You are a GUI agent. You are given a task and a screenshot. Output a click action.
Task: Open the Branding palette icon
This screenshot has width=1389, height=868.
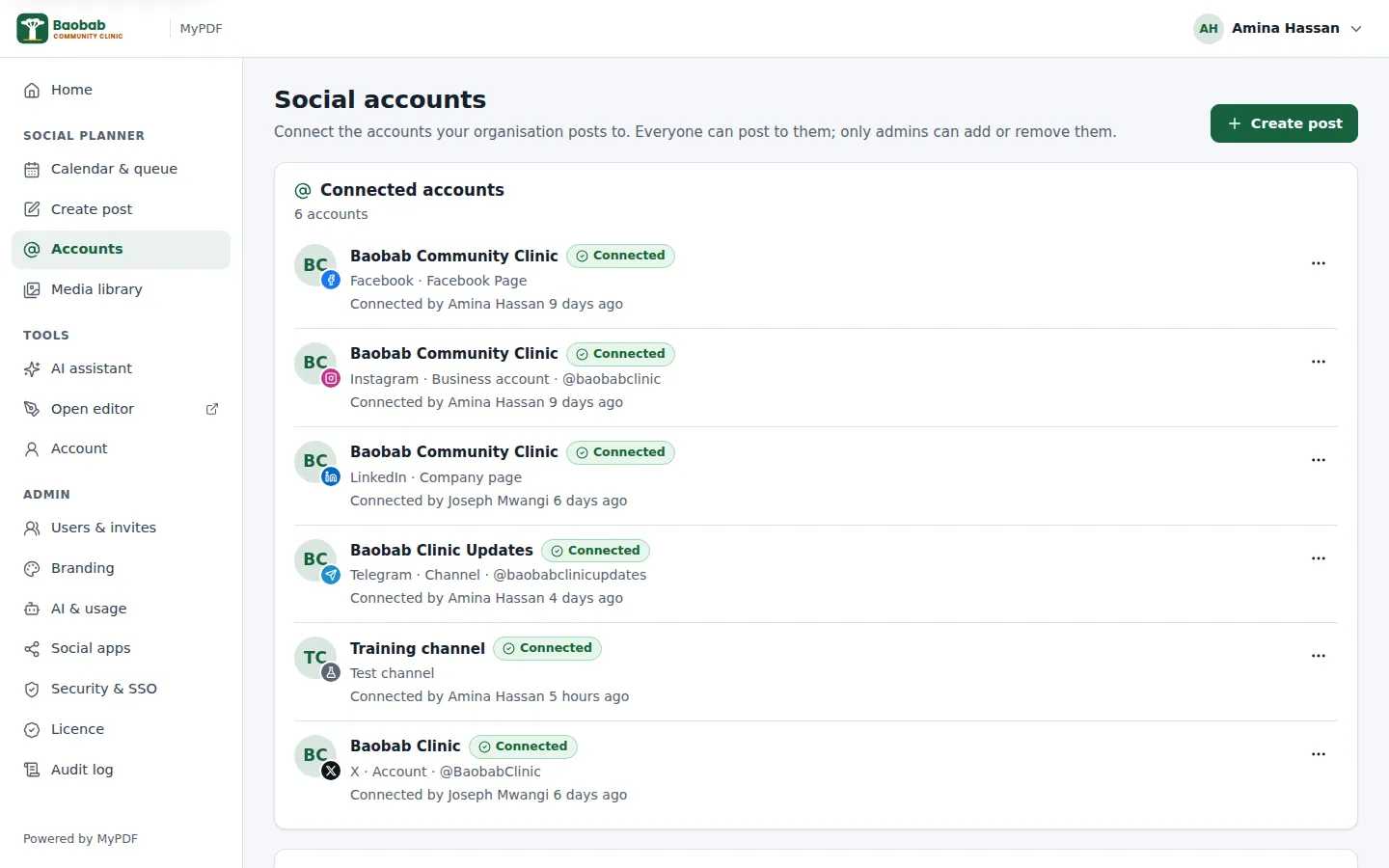click(x=32, y=568)
